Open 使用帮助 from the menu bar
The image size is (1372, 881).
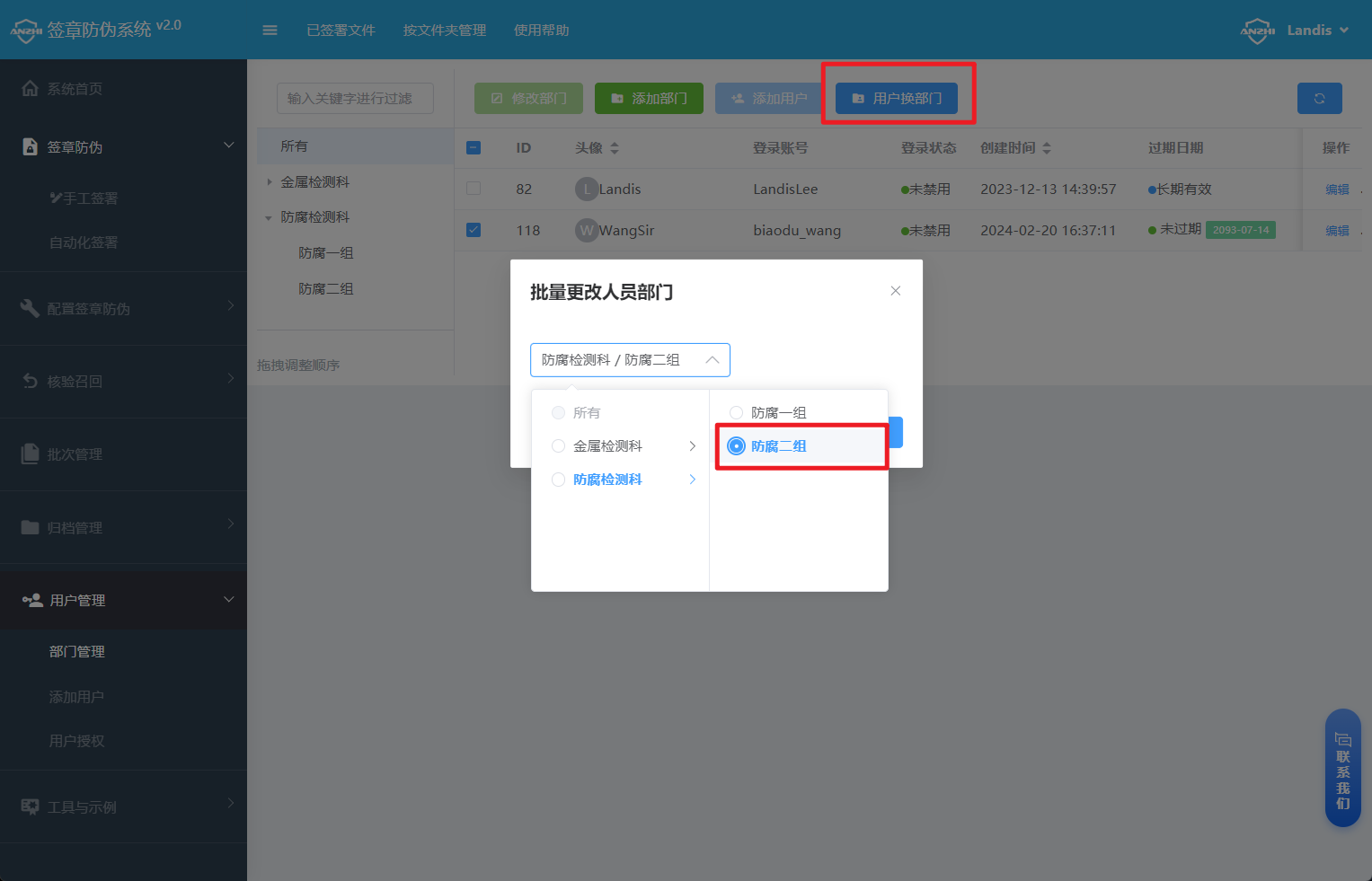tap(541, 30)
